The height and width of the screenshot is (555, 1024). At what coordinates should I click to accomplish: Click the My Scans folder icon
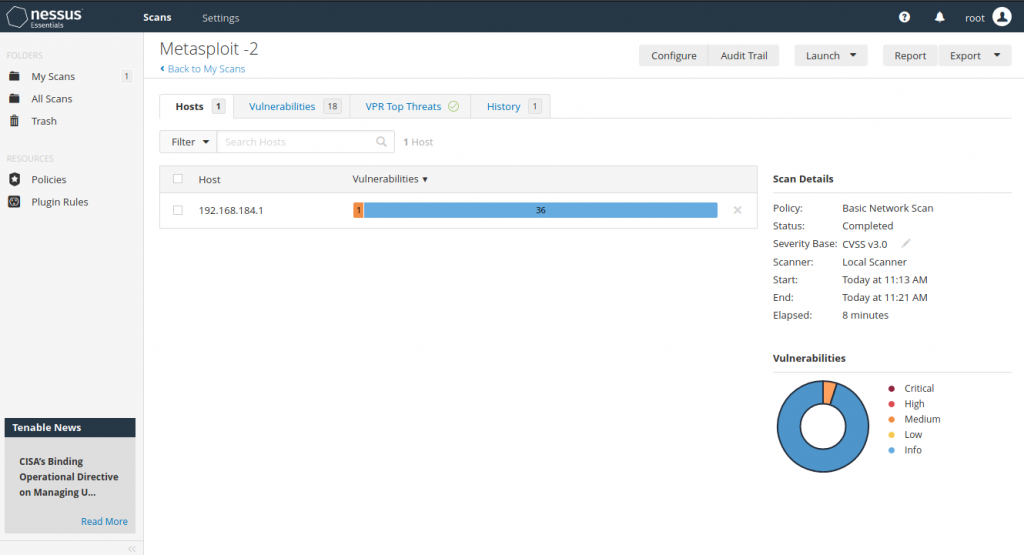14,76
